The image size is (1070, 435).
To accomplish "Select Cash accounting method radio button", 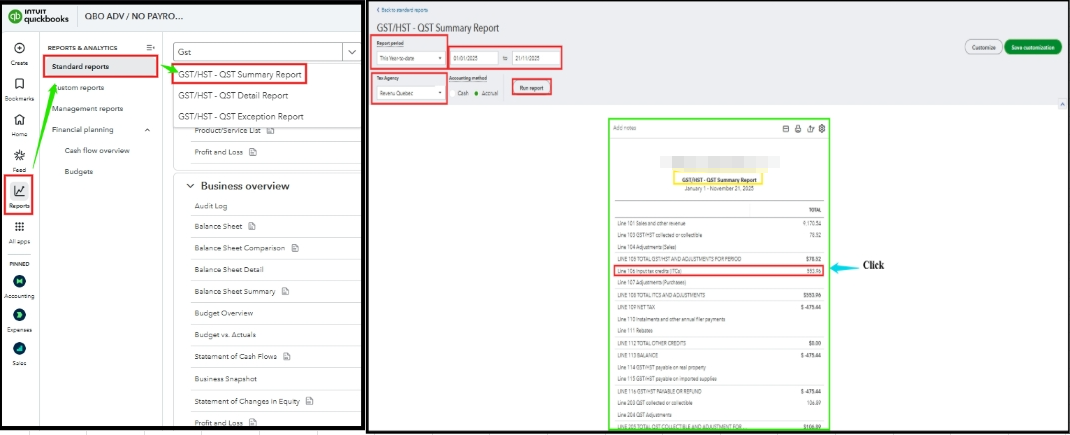I will click(452, 93).
